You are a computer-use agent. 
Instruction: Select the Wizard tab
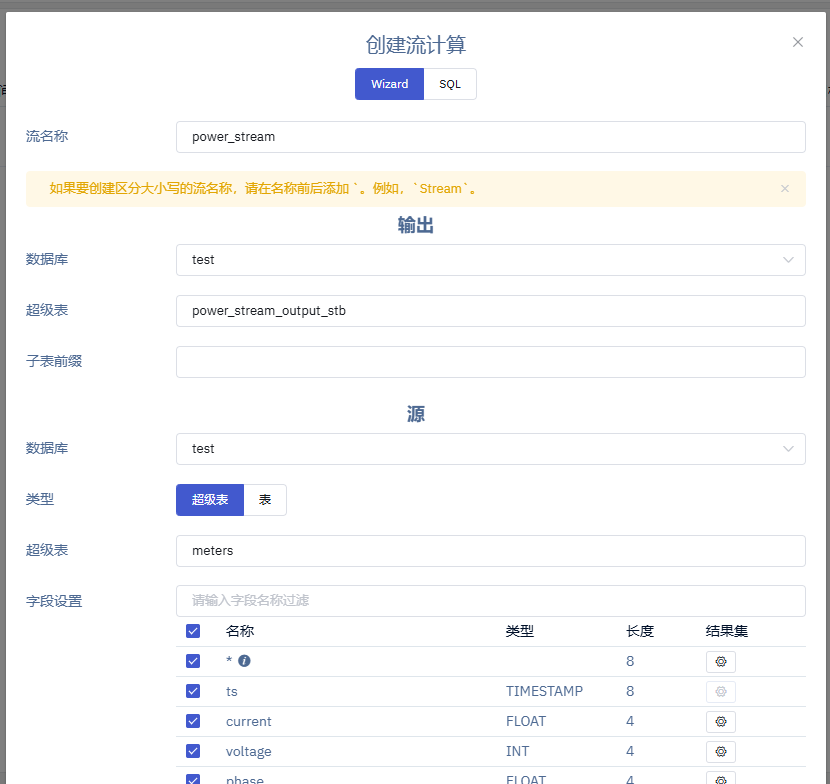pyautogui.click(x=389, y=84)
